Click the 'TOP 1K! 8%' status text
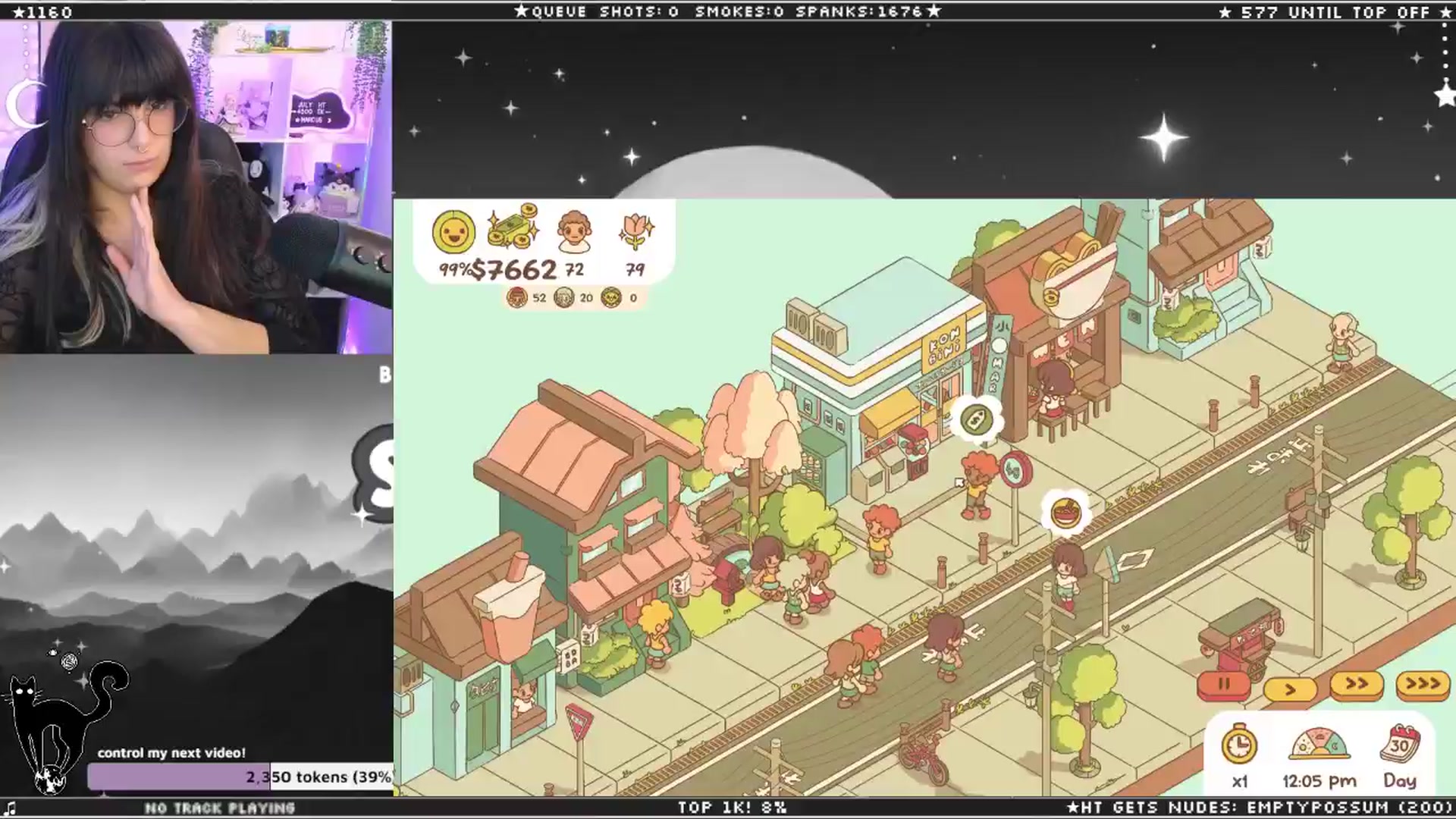The height and width of the screenshot is (819, 1456). click(x=732, y=808)
